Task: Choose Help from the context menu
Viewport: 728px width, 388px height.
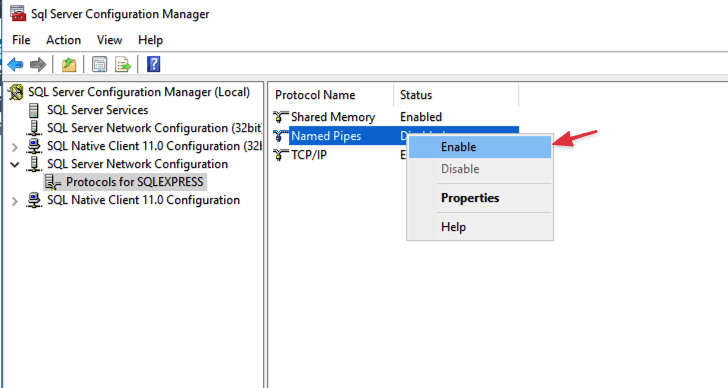Action: (480, 226)
